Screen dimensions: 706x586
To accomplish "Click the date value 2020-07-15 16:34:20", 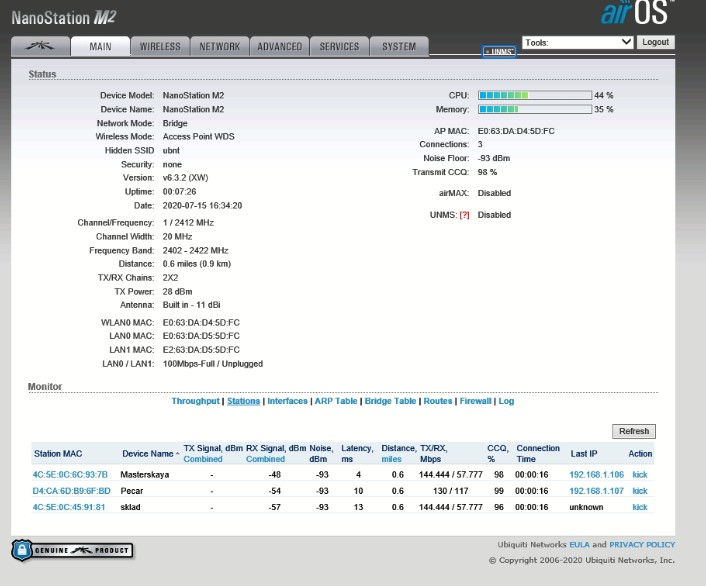I will coord(202,205).
